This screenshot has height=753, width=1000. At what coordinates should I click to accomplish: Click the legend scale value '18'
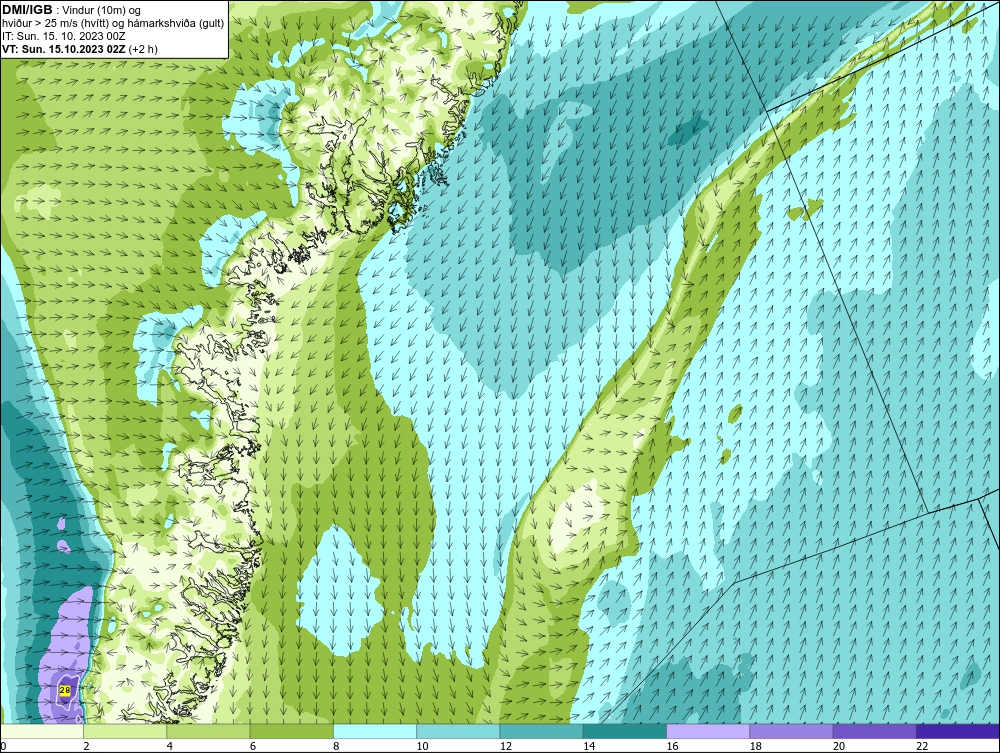coord(755,747)
